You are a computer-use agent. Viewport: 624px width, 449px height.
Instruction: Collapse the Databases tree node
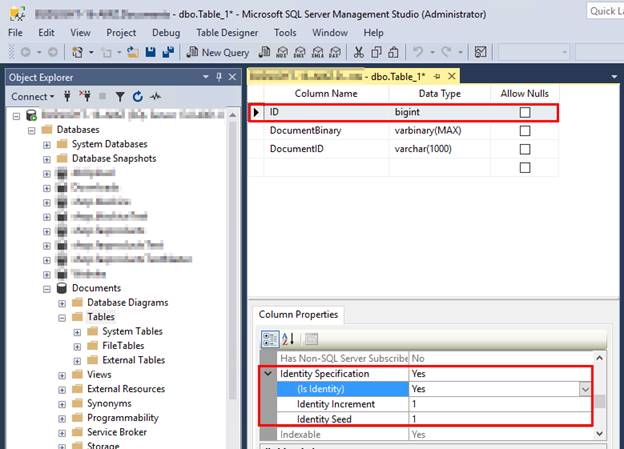[31, 130]
